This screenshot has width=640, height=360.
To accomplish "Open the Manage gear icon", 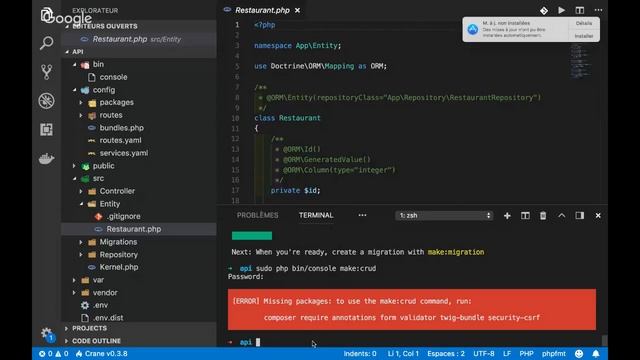I will pos(47,334).
